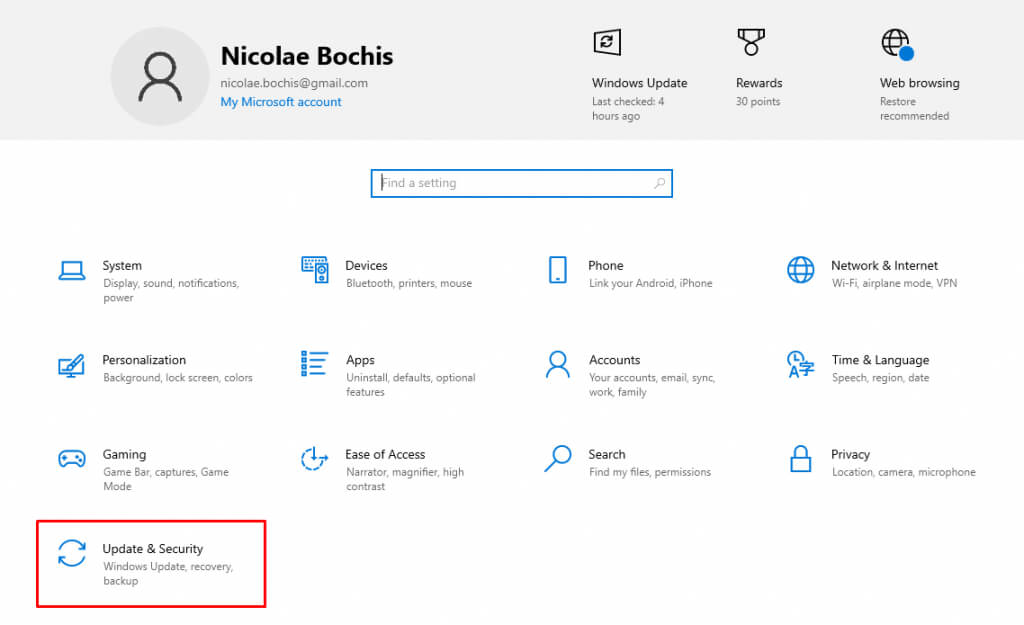Open the My Microsoft account link

tap(281, 102)
